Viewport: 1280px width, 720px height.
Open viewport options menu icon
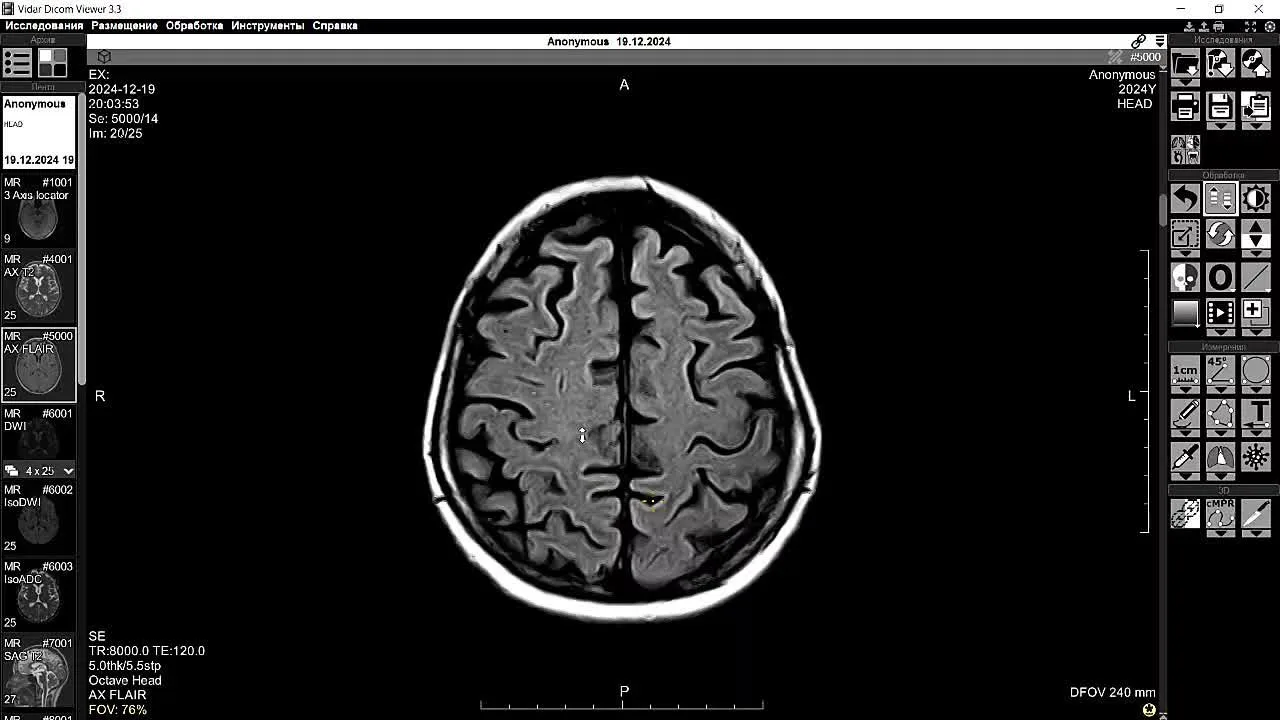click(1159, 41)
